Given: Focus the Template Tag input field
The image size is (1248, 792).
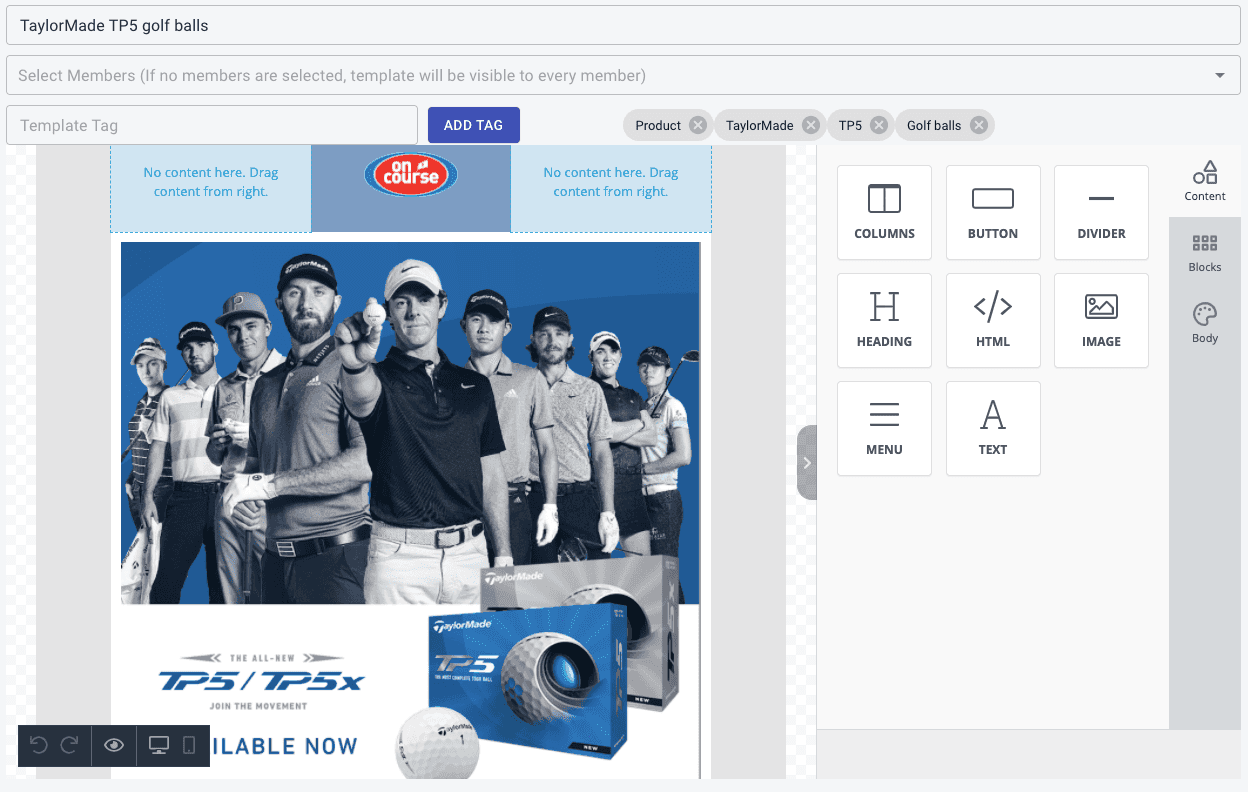Looking at the screenshot, I should [212, 125].
